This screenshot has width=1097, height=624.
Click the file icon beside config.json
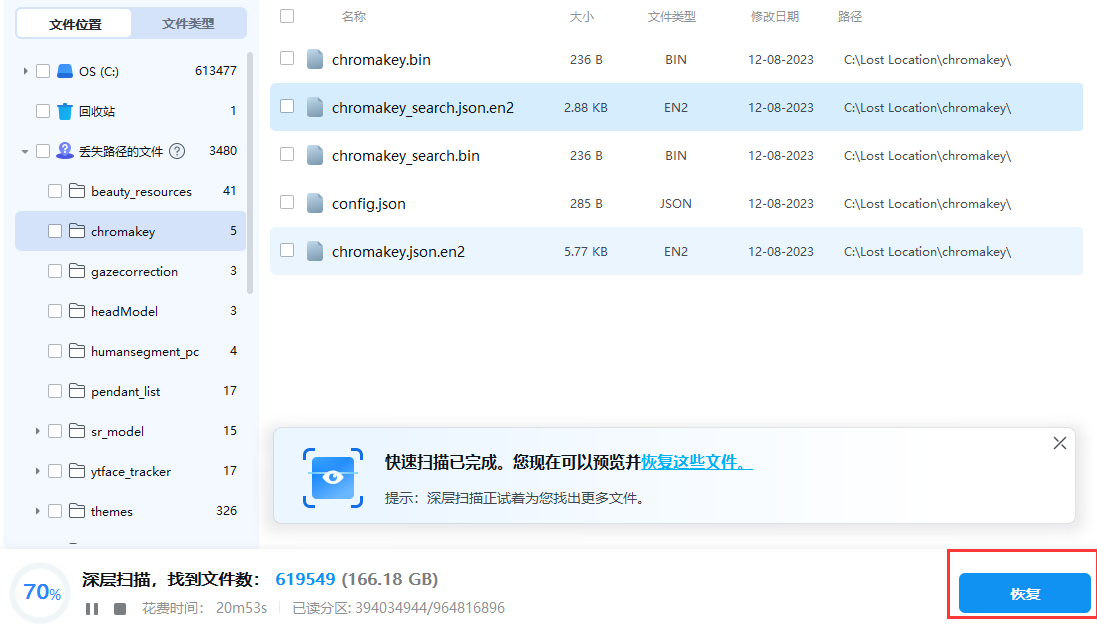[x=315, y=203]
